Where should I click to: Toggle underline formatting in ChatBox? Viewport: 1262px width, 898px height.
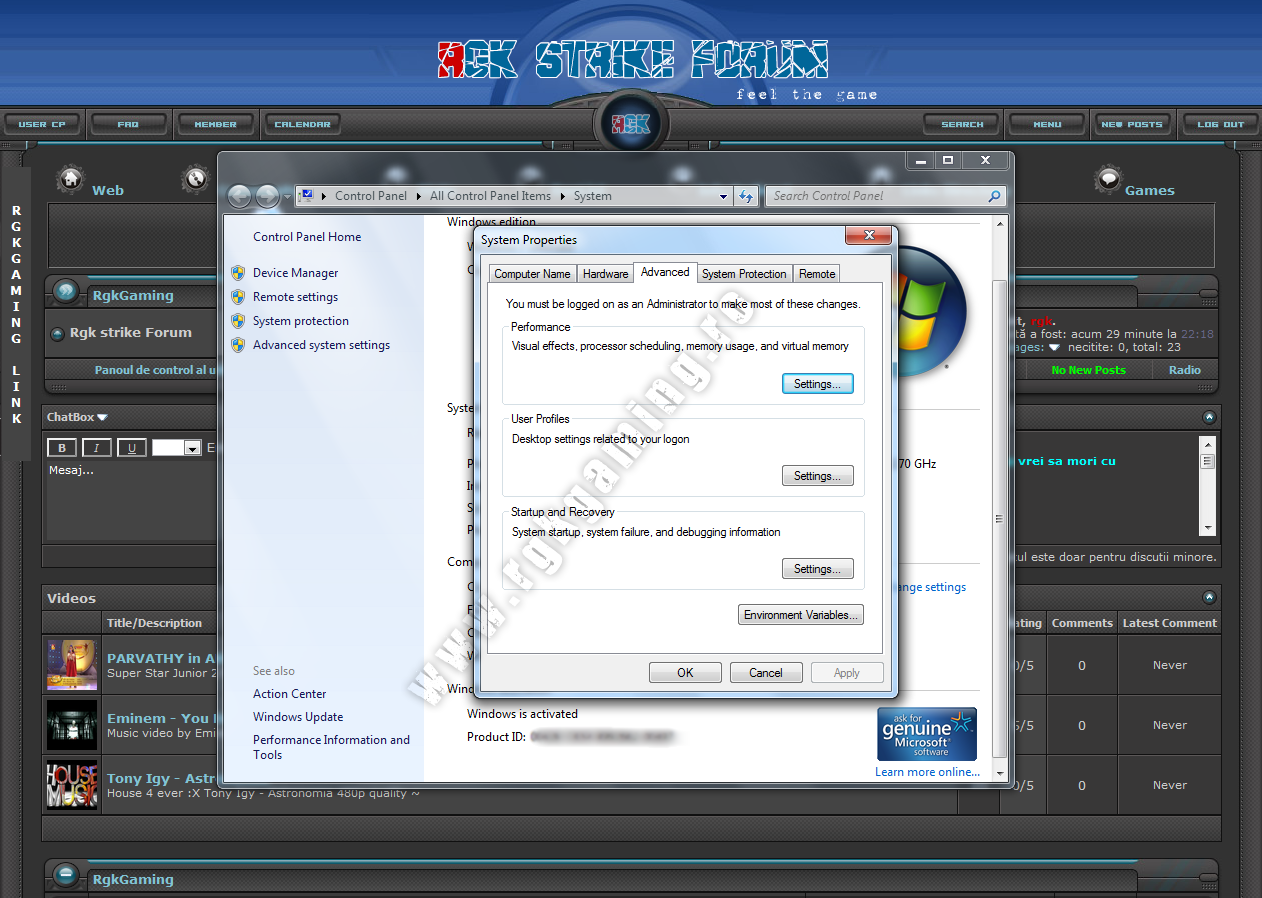pyautogui.click(x=132, y=448)
